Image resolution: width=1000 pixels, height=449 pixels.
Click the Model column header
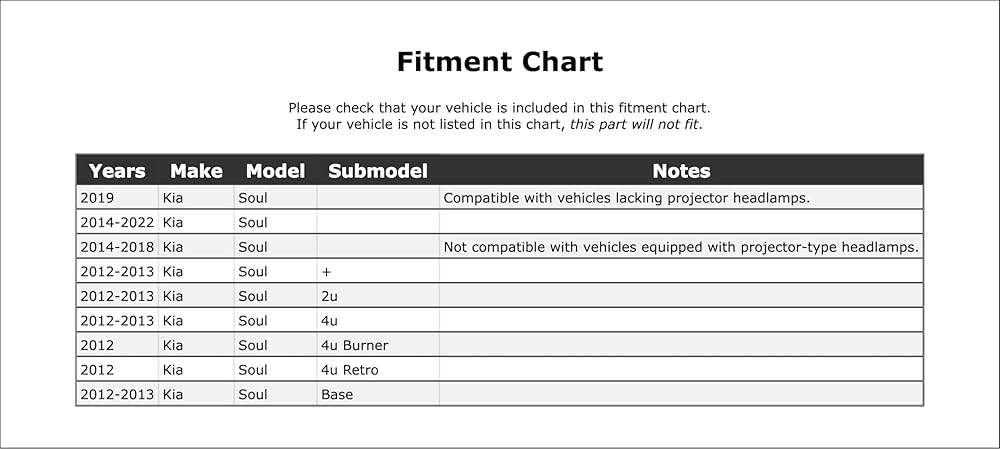tap(275, 171)
